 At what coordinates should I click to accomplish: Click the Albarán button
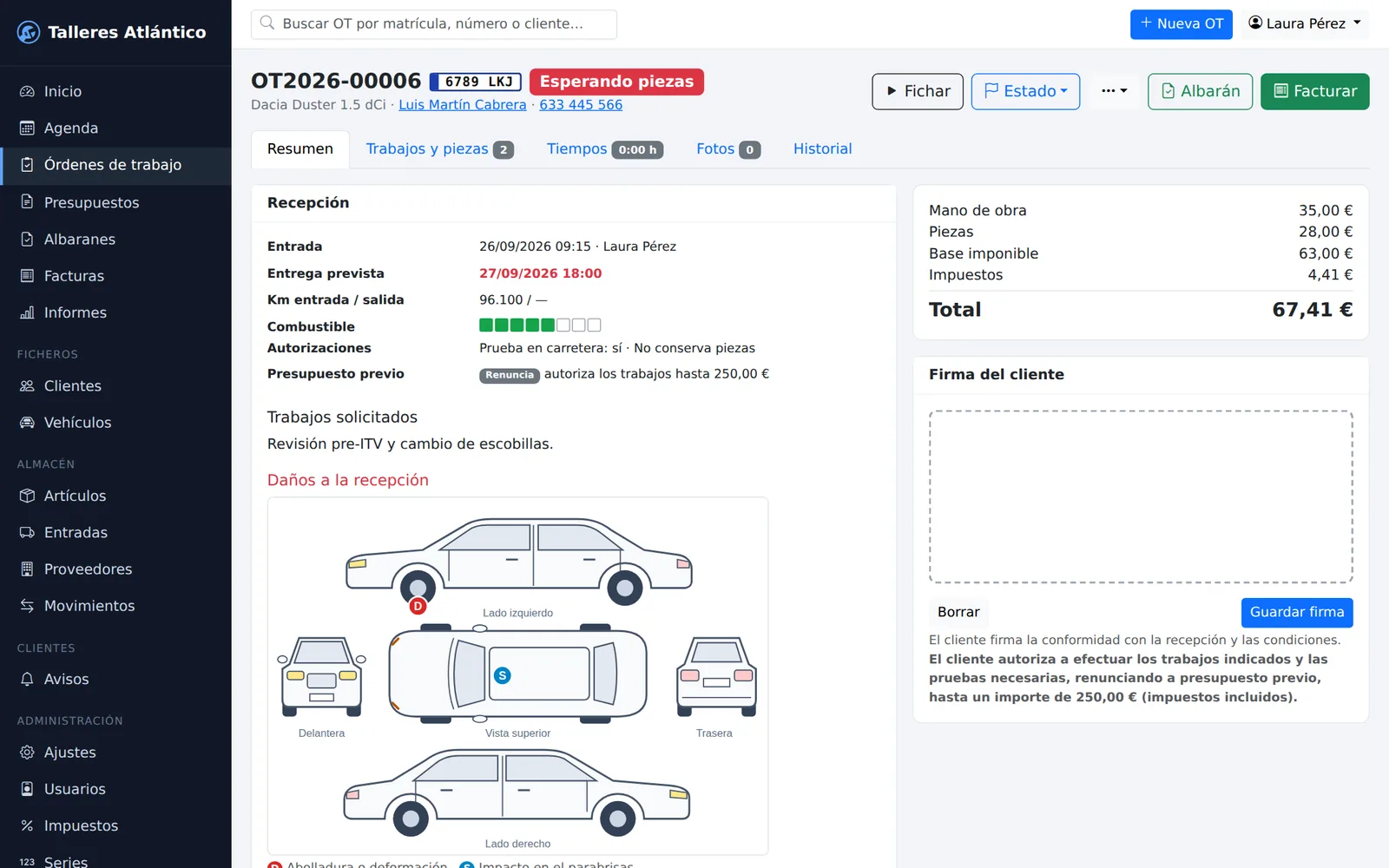pos(1200,91)
